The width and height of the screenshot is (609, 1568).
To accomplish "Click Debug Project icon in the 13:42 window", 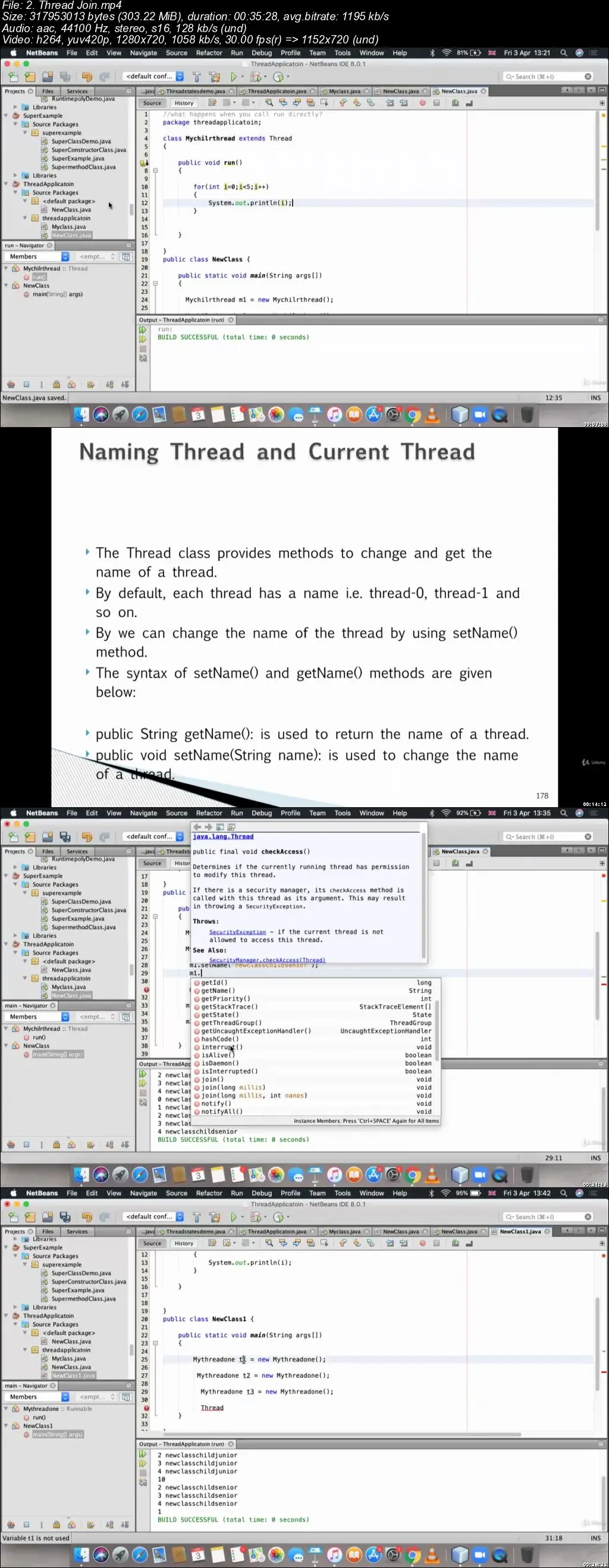I will click(256, 1217).
